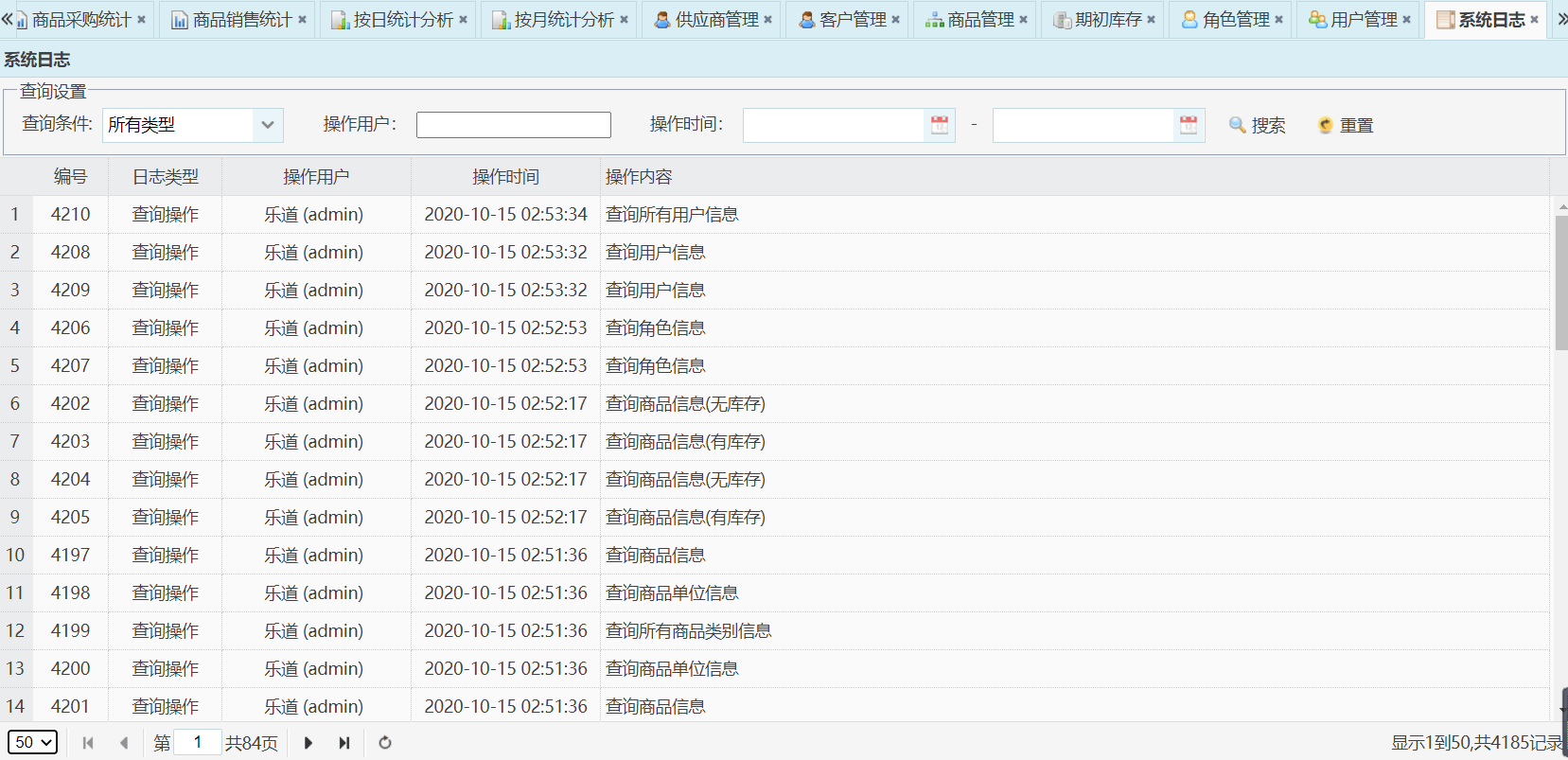Click the 重置 reset button

(x=1346, y=125)
